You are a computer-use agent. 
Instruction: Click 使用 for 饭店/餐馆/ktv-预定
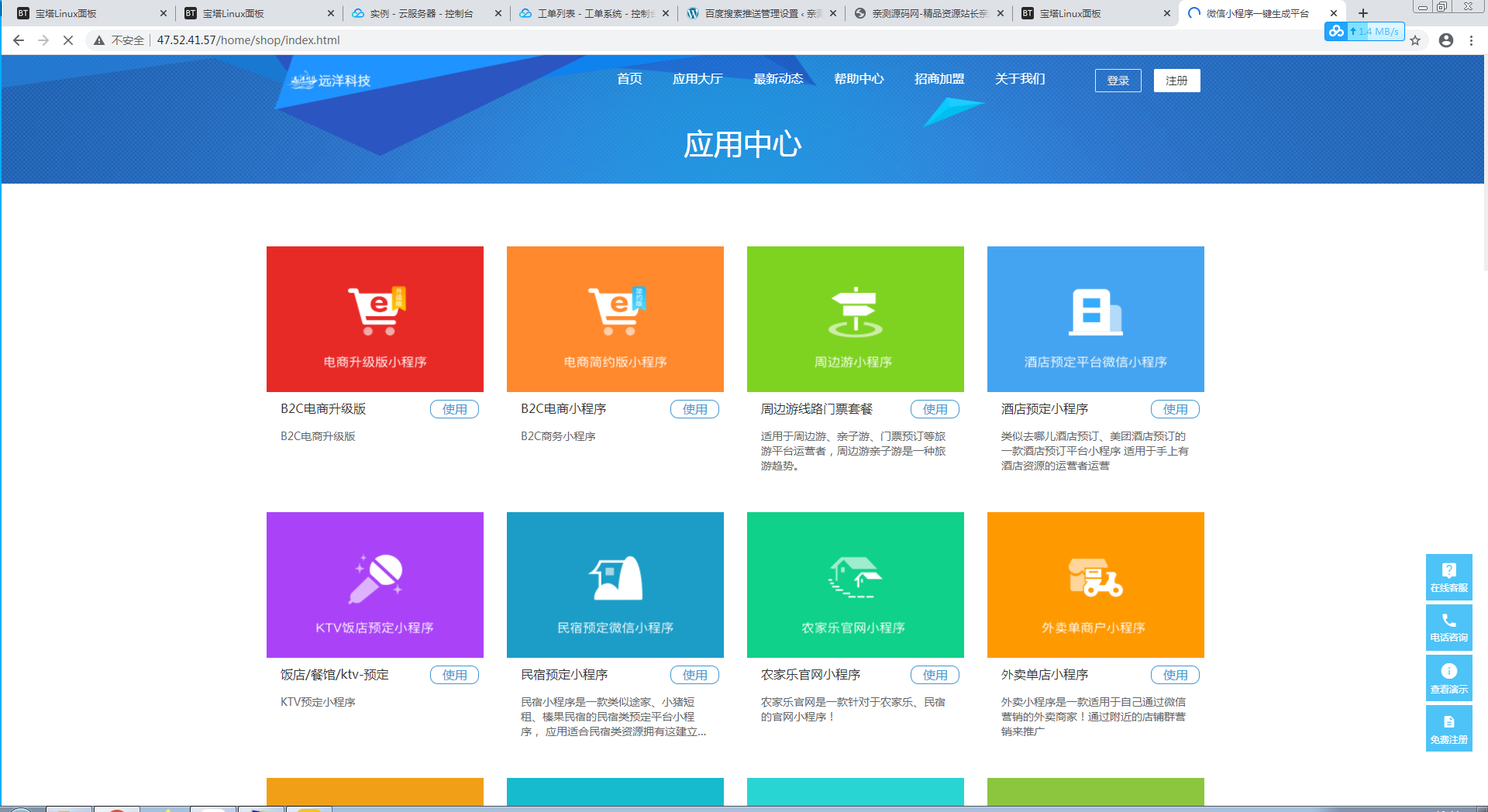click(455, 675)
